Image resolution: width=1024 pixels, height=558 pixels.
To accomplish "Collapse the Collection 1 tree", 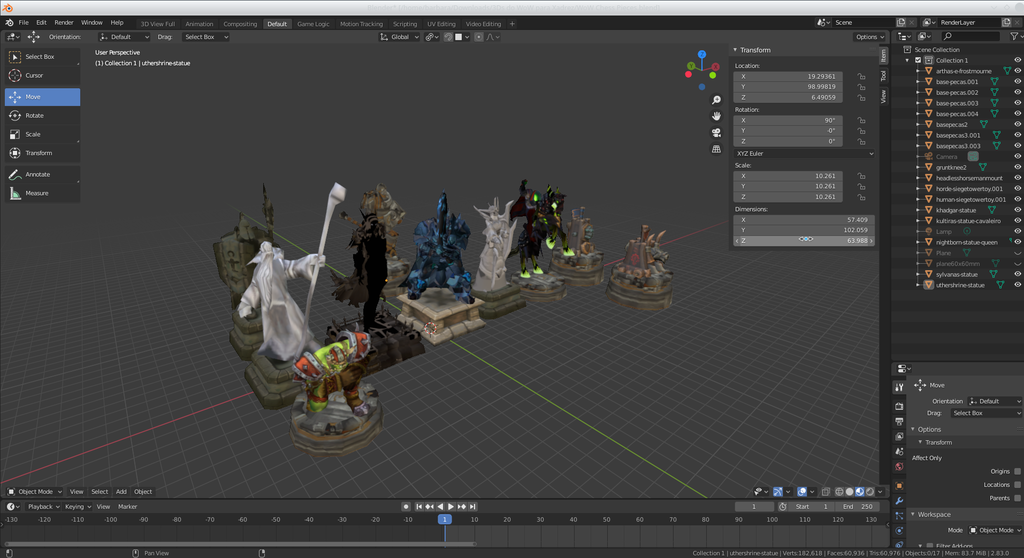I will click(x=907, y=60).
